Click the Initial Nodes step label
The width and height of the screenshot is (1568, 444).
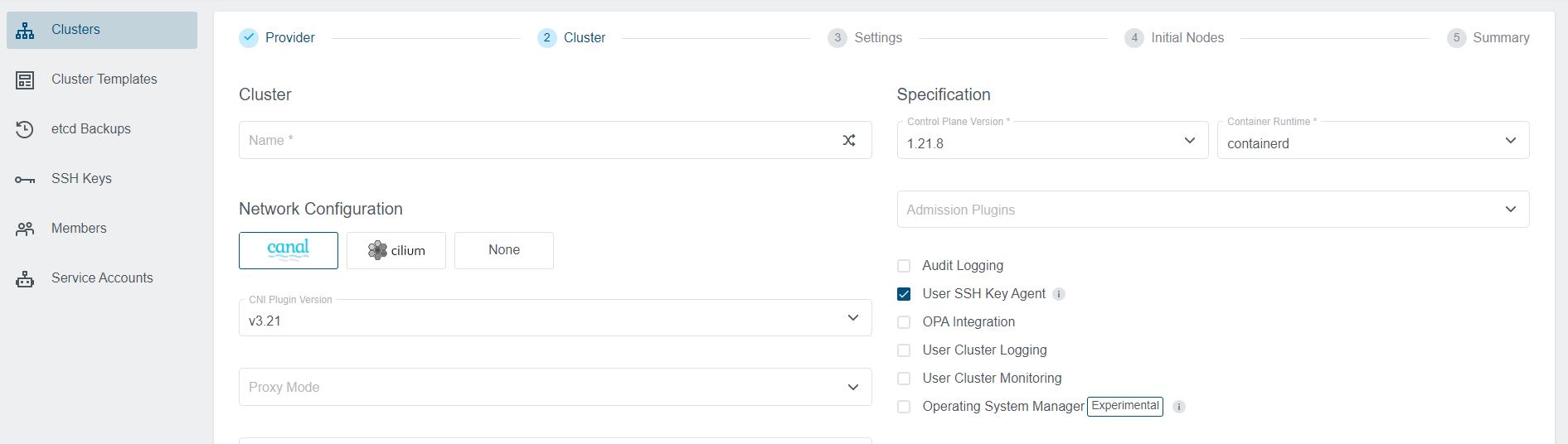[x=1187, y=38]
